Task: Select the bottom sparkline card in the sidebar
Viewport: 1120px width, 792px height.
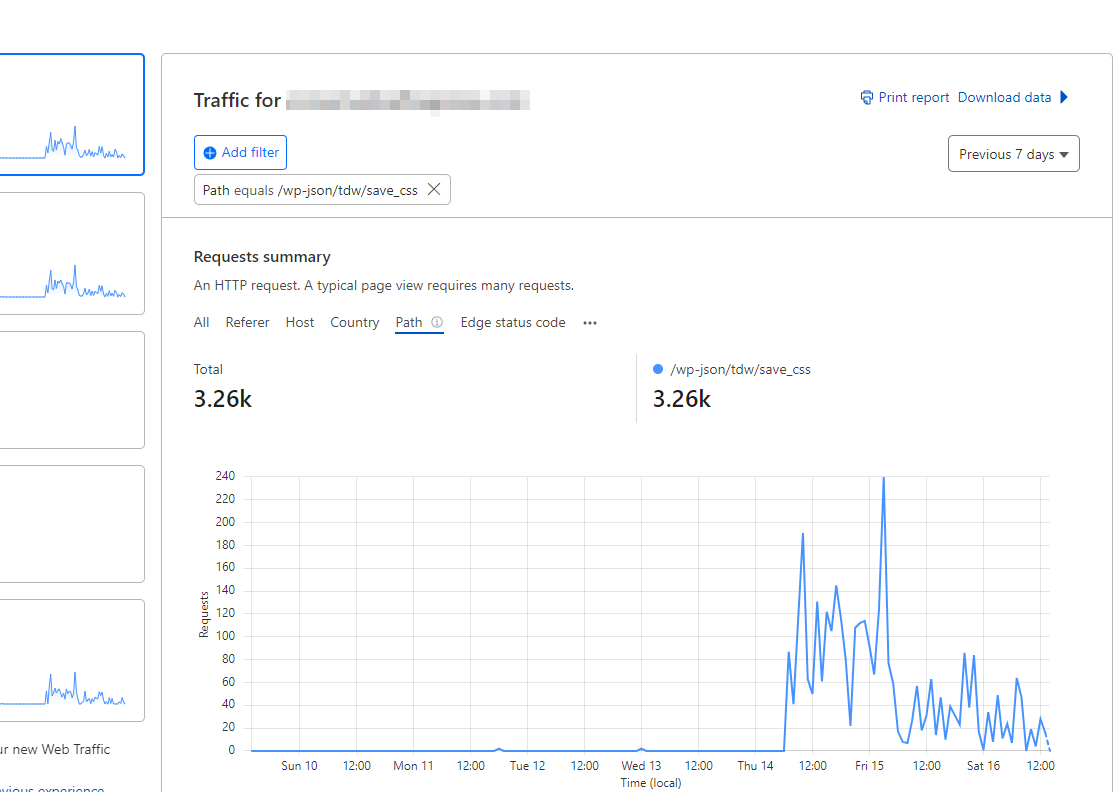Action: tap(71, 661)
